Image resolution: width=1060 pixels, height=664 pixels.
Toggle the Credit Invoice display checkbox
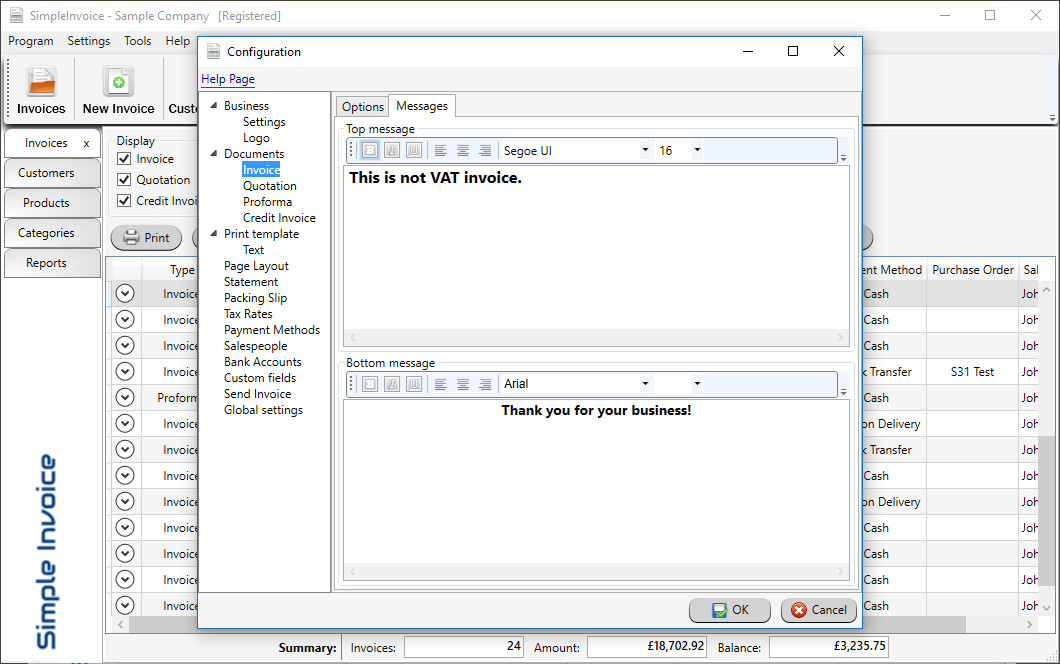coord(125,201)
